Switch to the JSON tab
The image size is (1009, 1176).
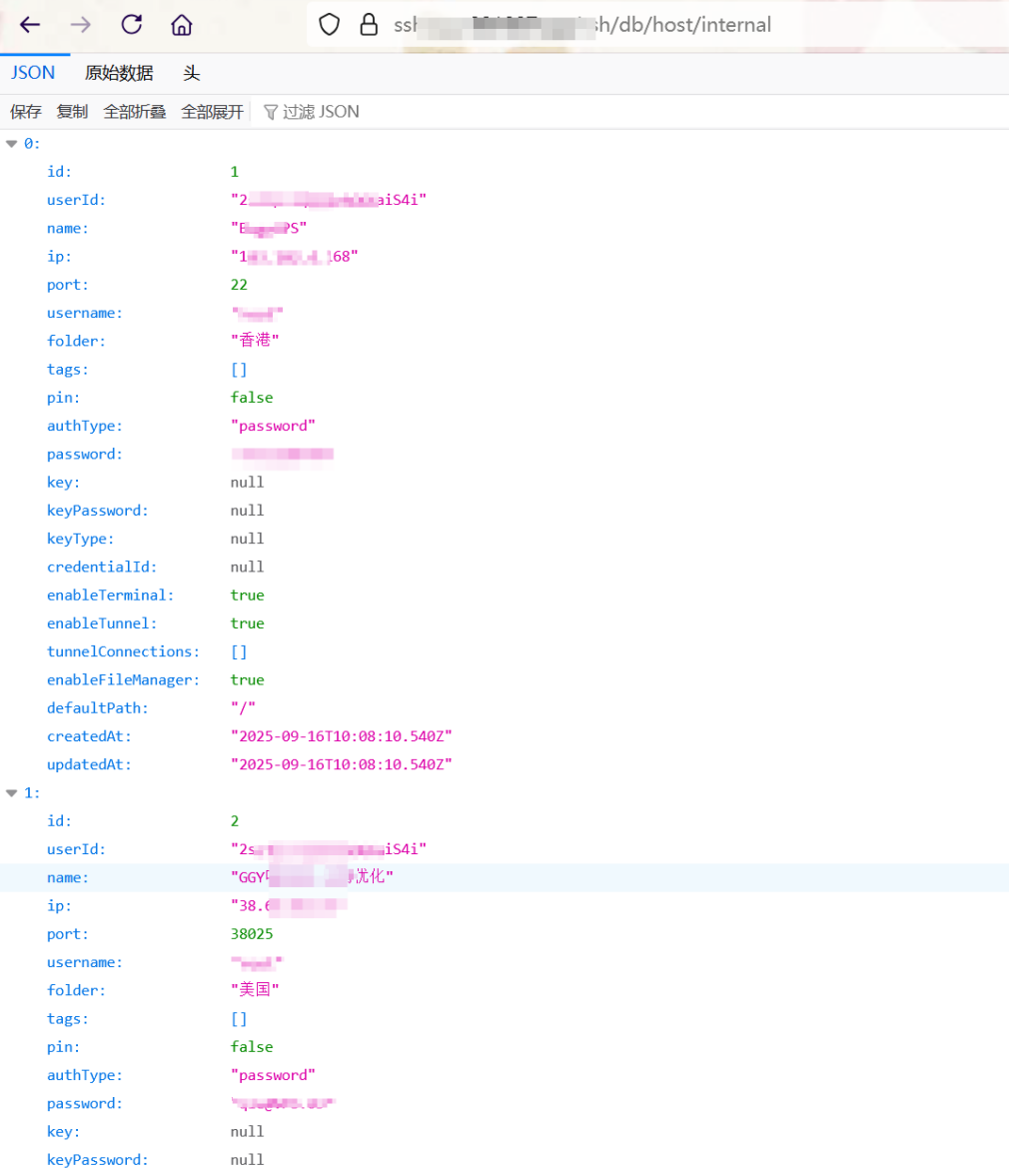[x=33, y=73]
